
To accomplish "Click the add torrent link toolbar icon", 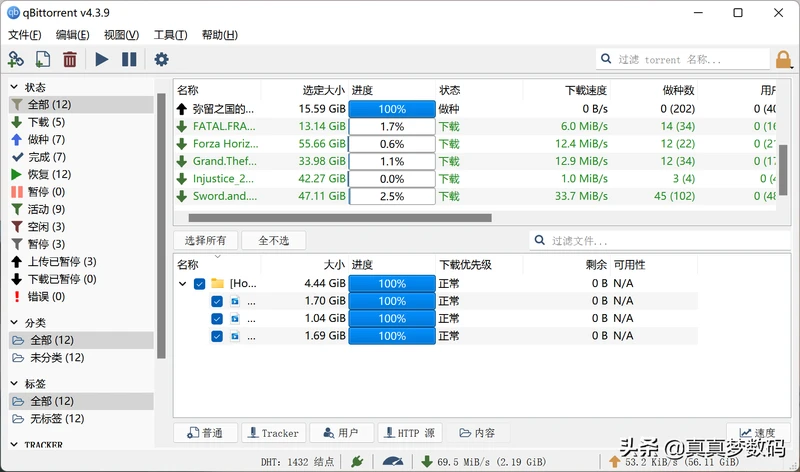I will (x=15, y=60).
